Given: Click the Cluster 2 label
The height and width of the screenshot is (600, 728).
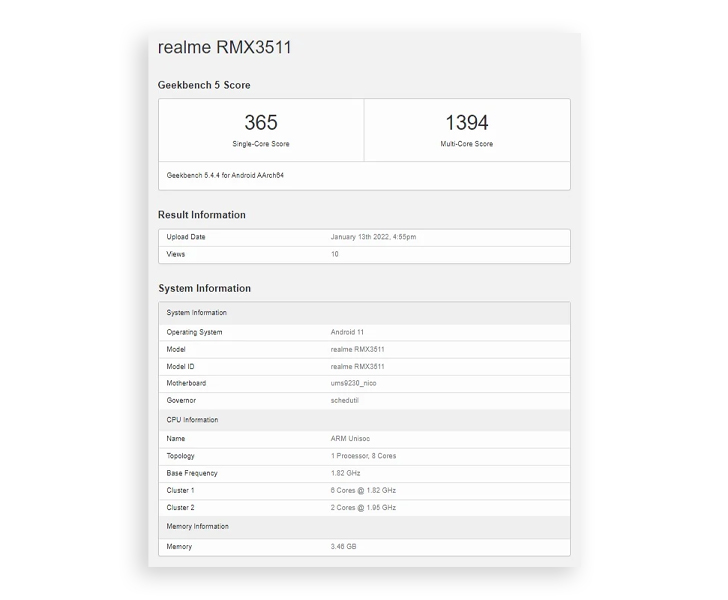Looking at the screenshot, I should point(180,508).
